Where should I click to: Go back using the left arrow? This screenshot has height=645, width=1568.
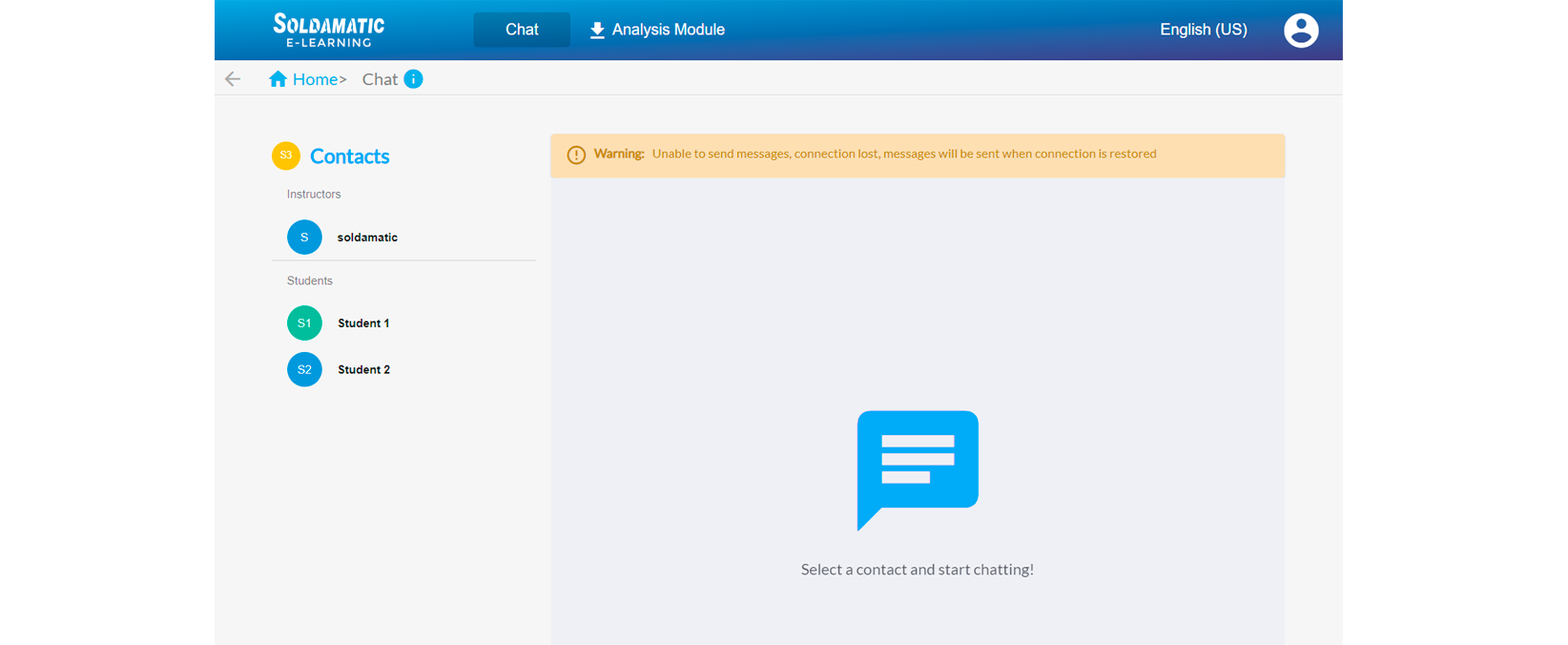233,79
